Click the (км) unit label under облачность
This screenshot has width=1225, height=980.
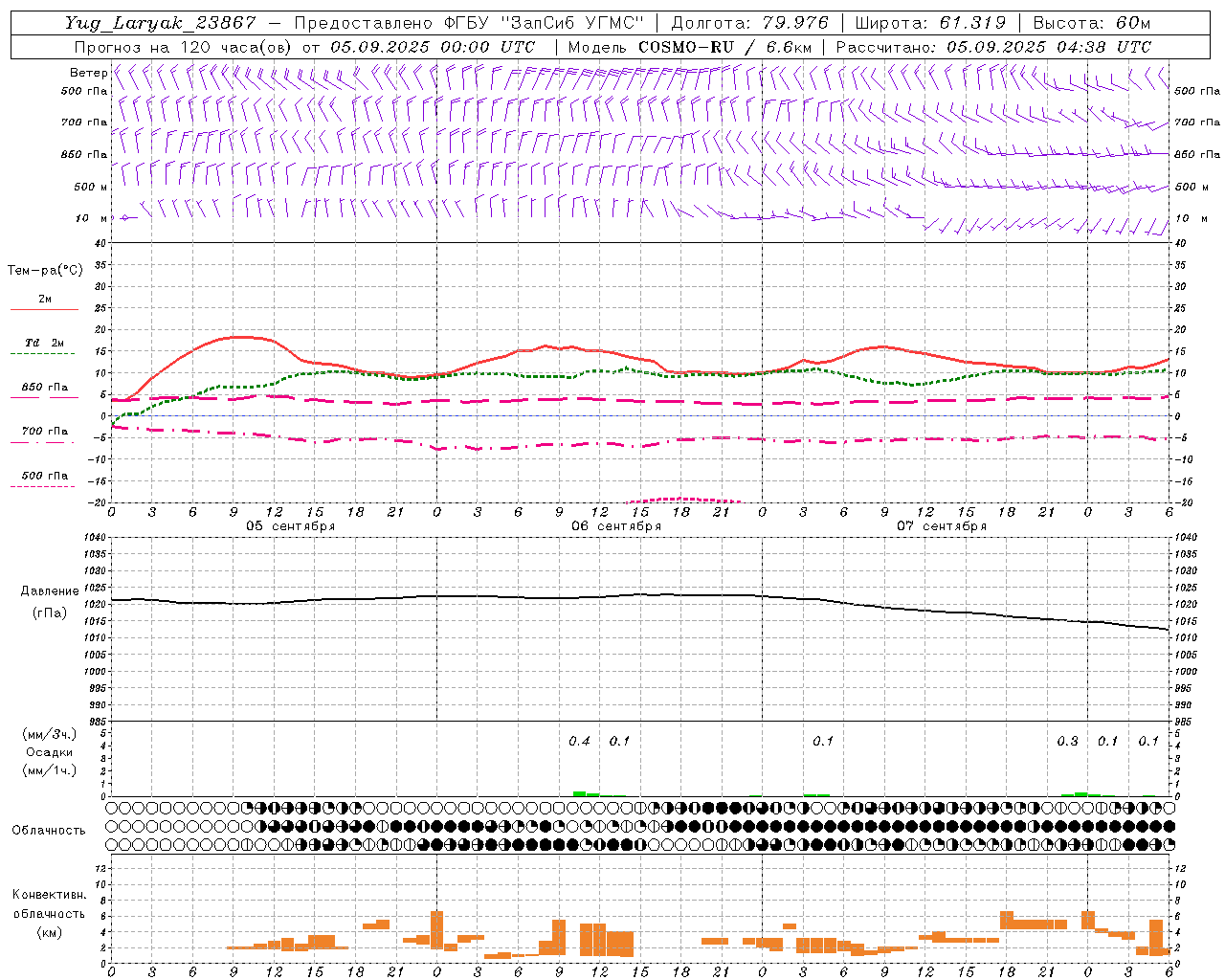coord(50,932)
